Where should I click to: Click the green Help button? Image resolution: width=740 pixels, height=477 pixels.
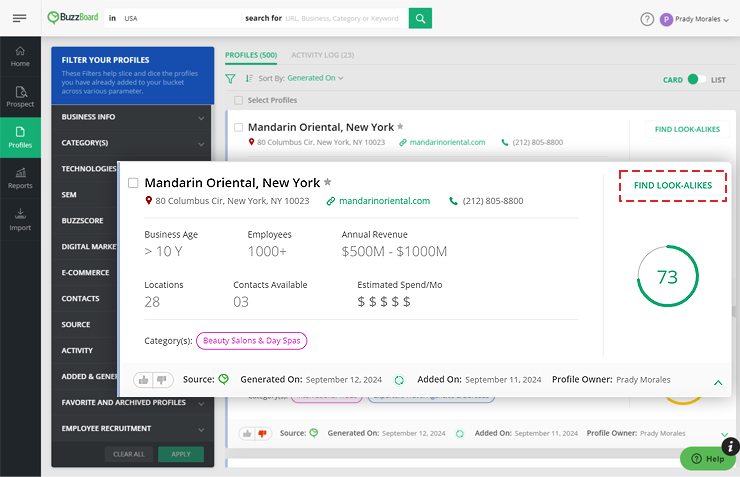[707, 459]
